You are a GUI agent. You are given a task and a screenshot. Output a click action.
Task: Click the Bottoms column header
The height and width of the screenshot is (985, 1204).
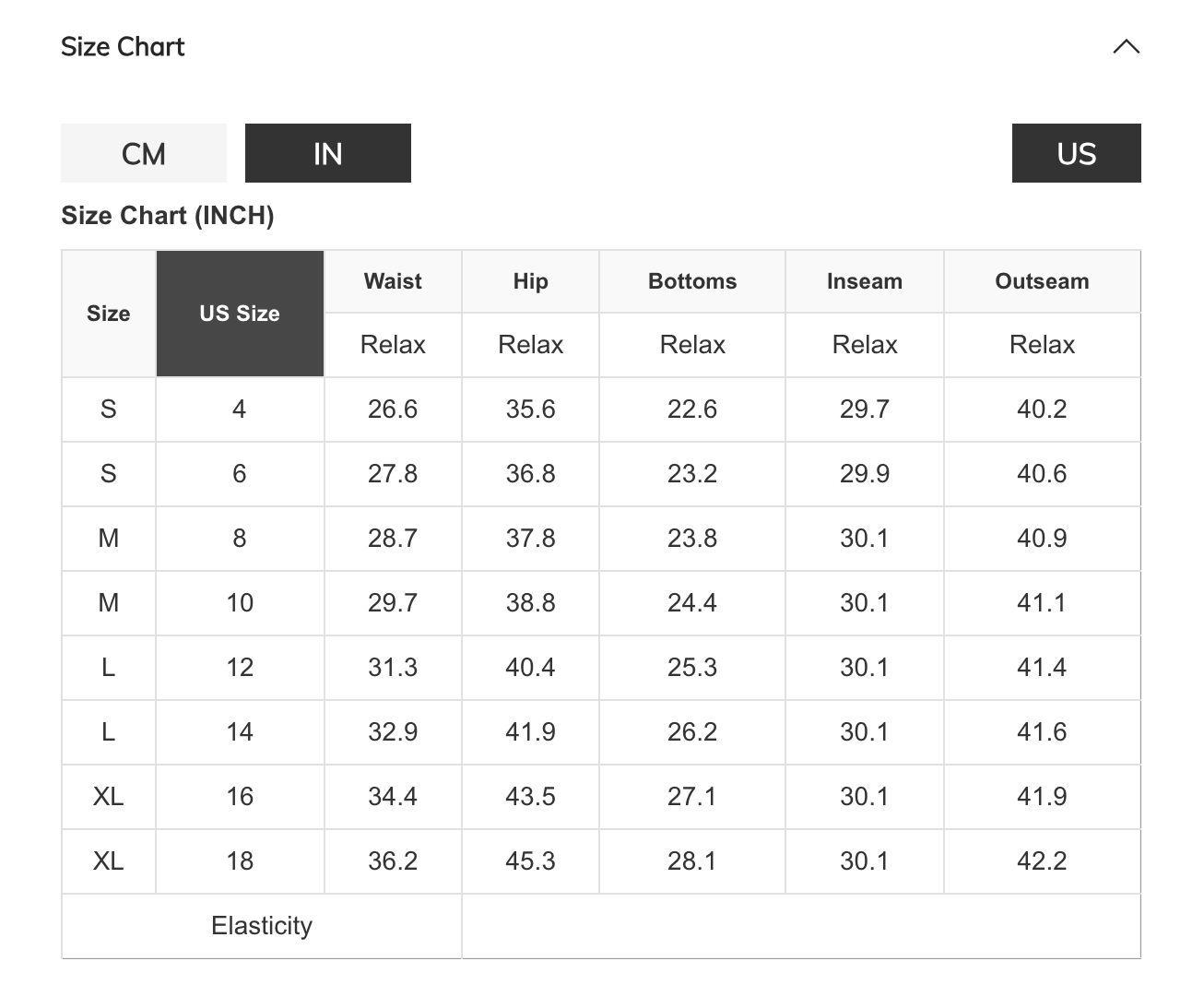[x=692, y=281]
